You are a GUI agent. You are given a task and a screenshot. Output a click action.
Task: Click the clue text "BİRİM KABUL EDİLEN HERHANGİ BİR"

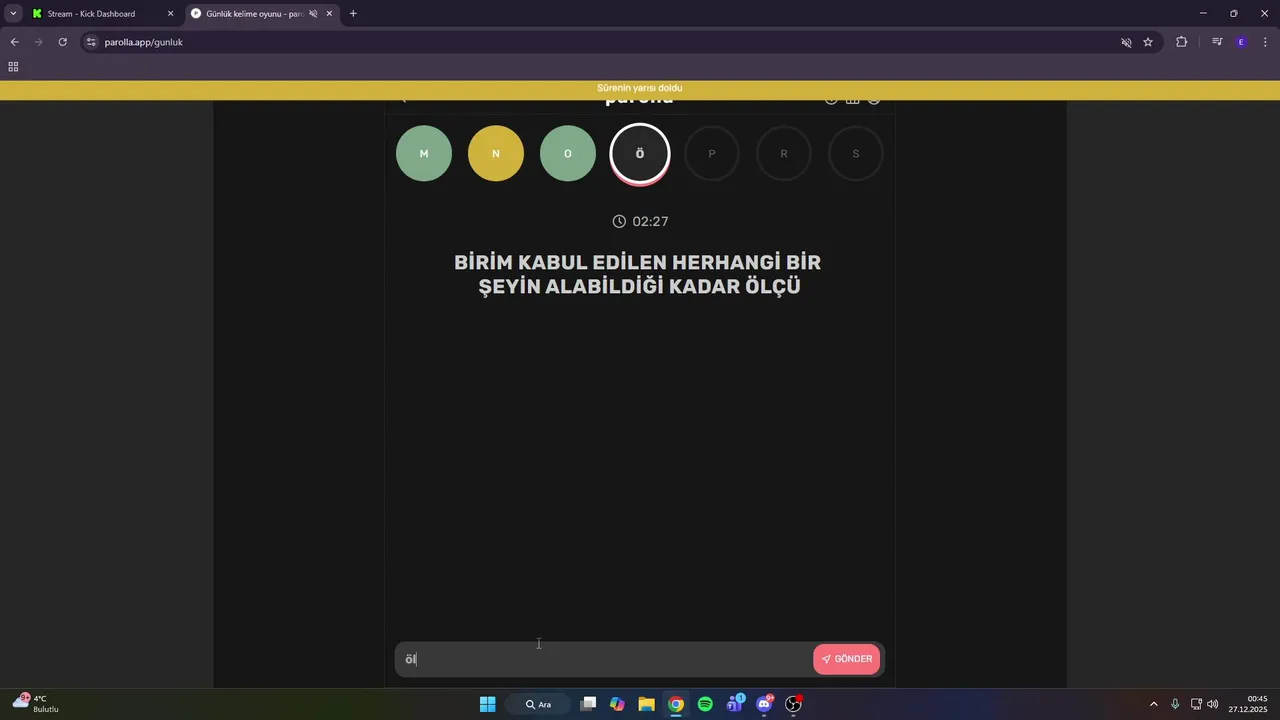click(x=638, y=262)
